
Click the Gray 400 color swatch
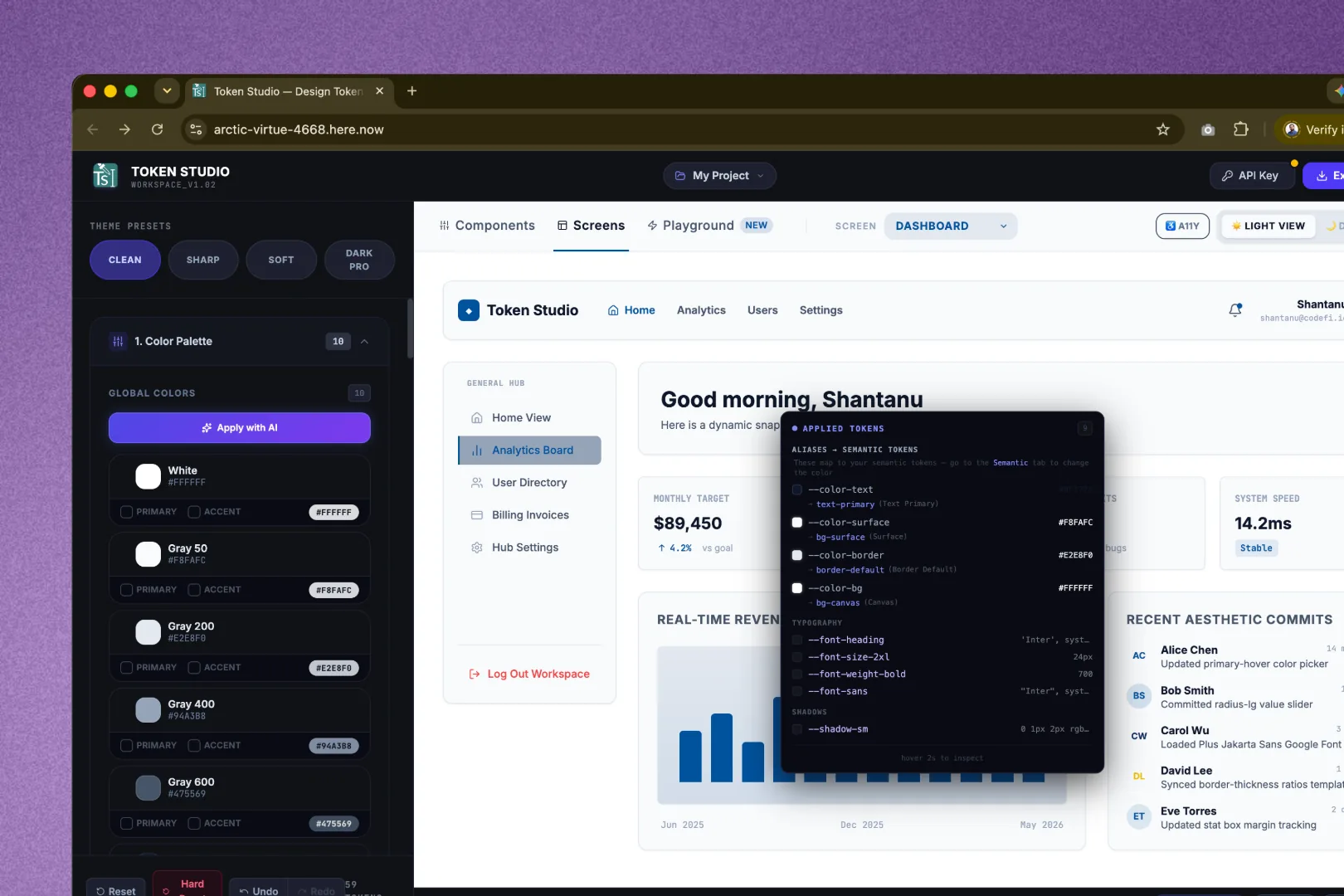pyautogui.click(x=149, y=710)
